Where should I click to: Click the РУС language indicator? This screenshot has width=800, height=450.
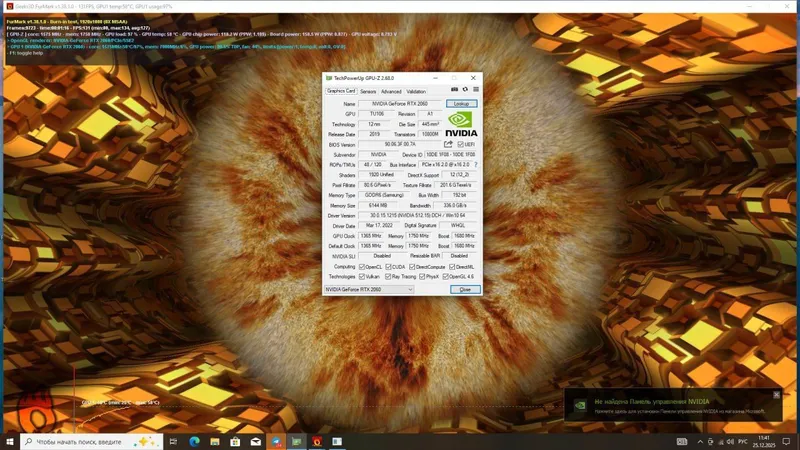coord(742,442)
